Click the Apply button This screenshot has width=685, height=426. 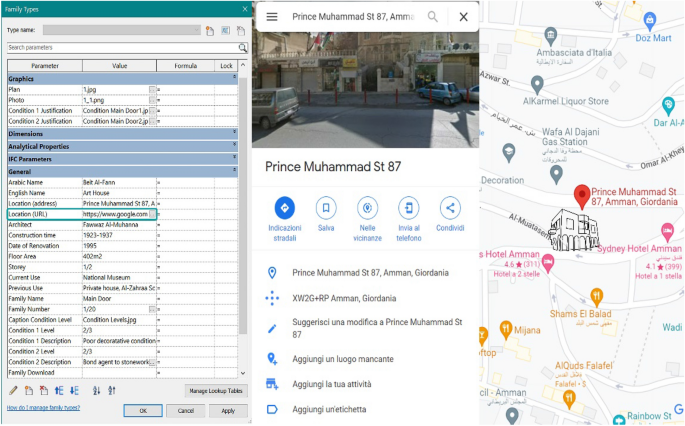228,410
